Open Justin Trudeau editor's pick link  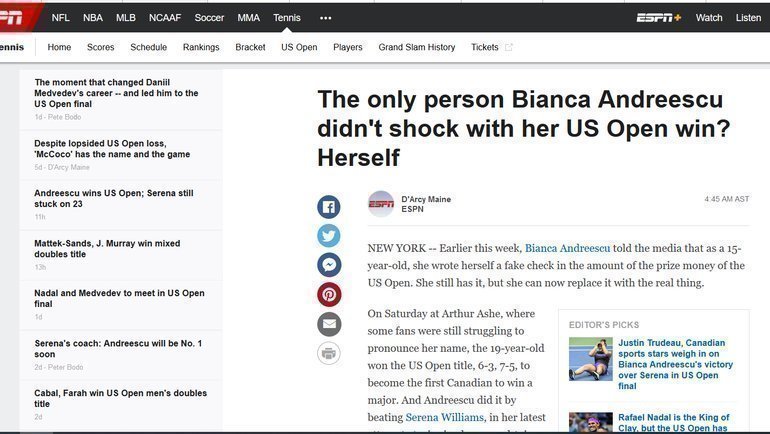[675, 364]
